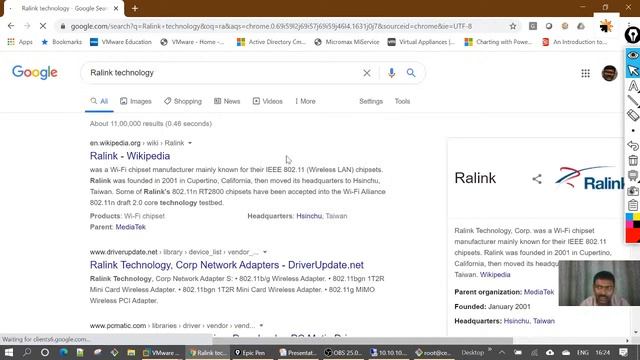Screen dimensions: 640x360
Task: Switch to the Videos tab
Action: (x=267, y=101)
